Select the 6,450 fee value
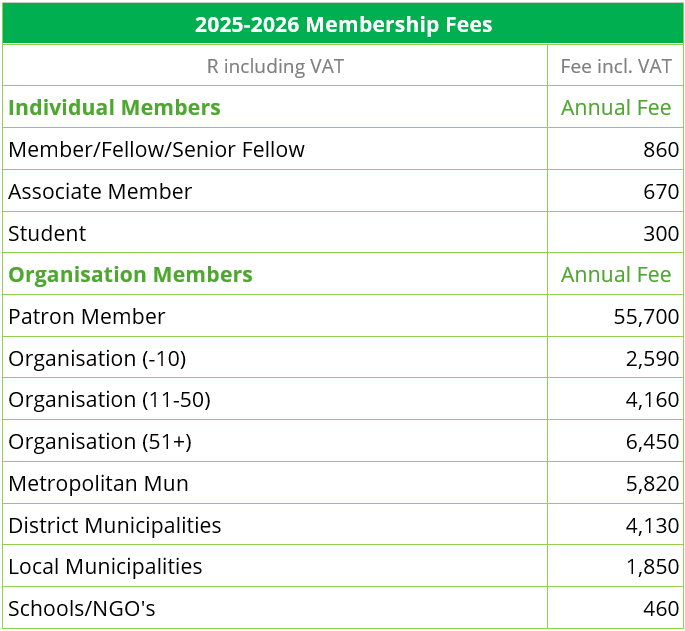This screenshot has height=631, width=685. [x=653, y=442]
